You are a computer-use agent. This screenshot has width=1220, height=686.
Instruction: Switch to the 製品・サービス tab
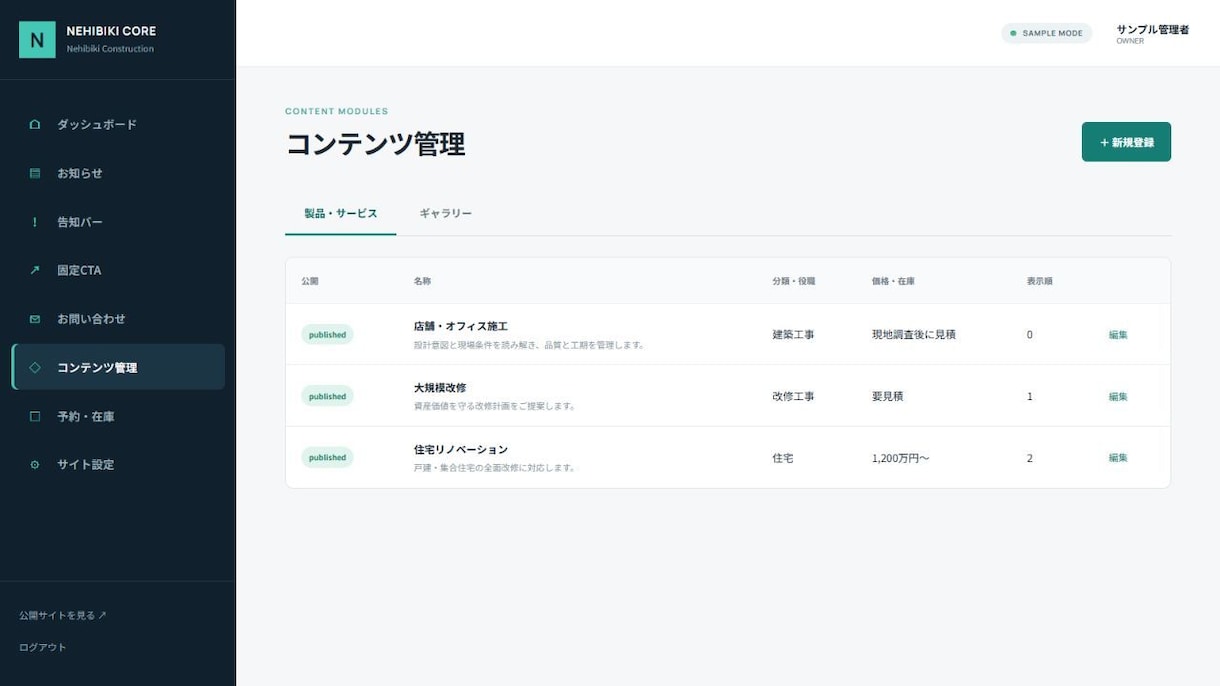pos(341,213)
